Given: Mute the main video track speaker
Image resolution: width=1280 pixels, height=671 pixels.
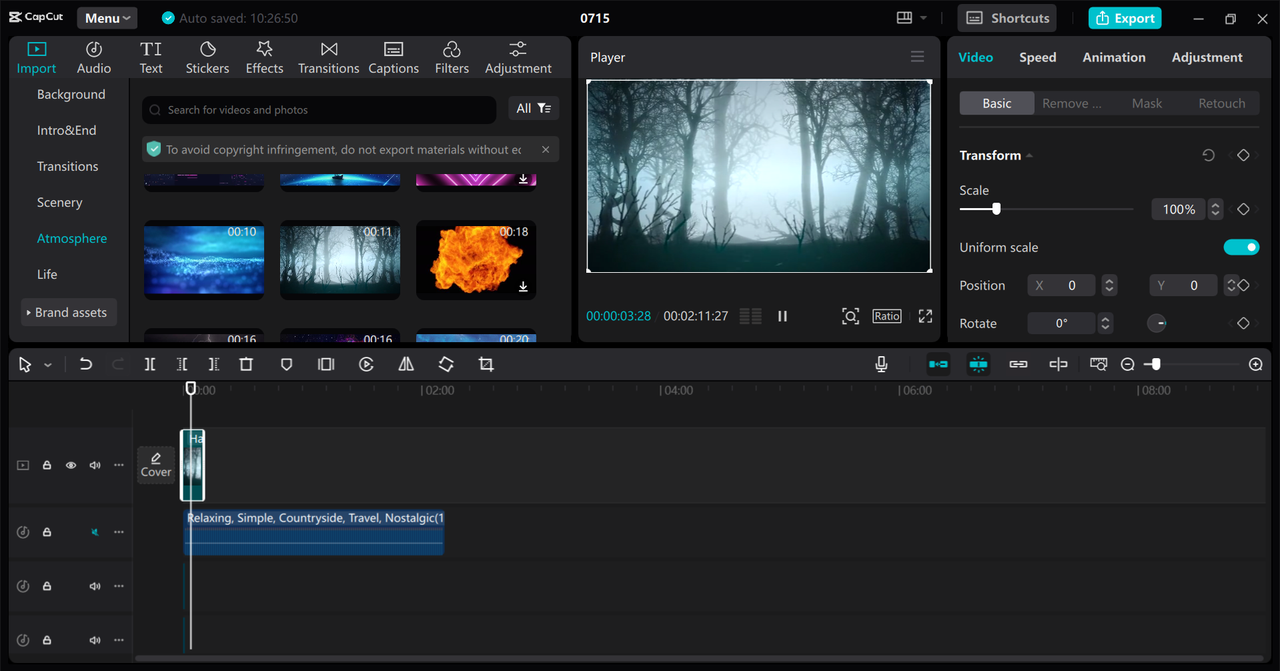Looking at the screenshot, I should point(95,465).
